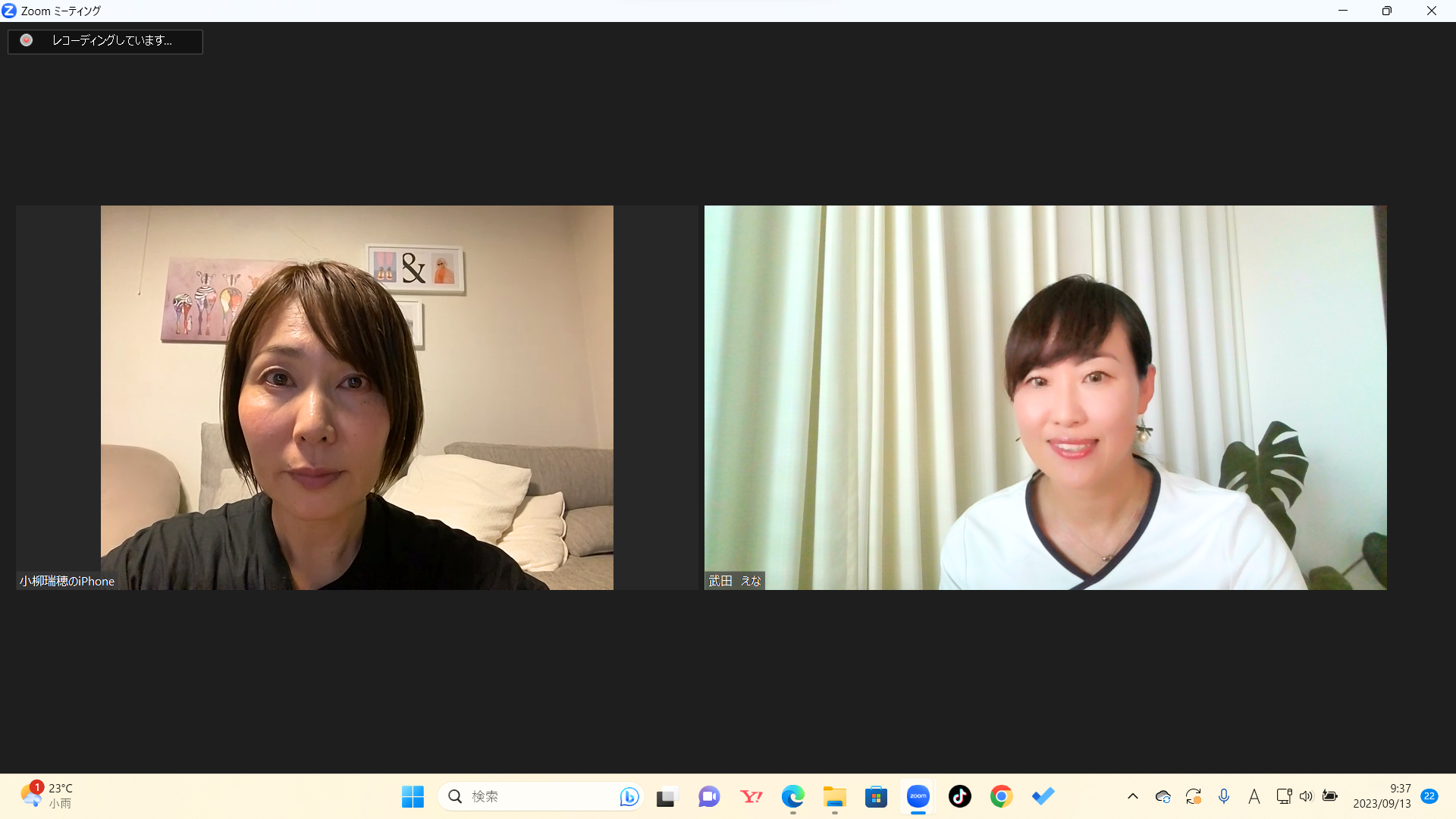The height and width of the screenshot is (819, 1456).
Task: Open the weather widget showing 23°C 小雨
Action: pyautogui.click(x=47, y=796)
